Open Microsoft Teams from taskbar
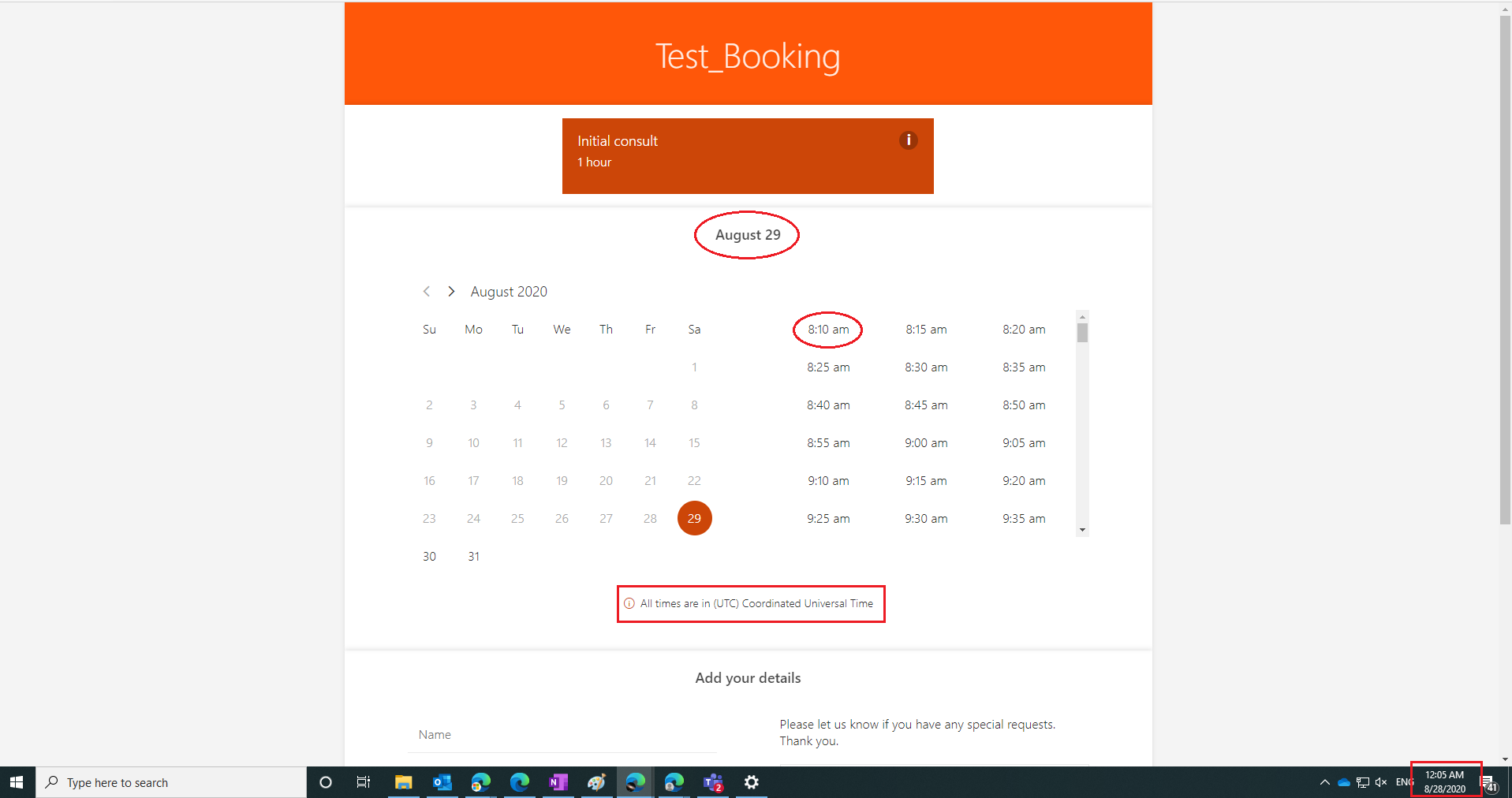This screenshot has height=798, width=1512. (x=713, y=782)
